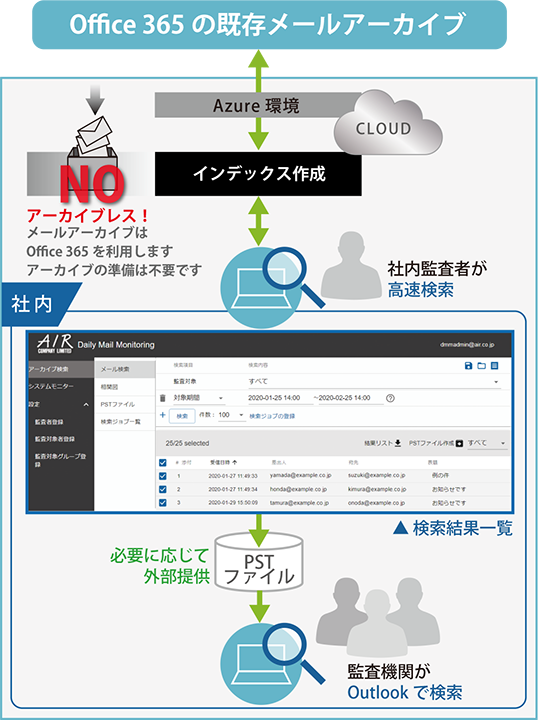Click the list icon right of folder
Screen dimensions: 538x720
coord(494,366)
